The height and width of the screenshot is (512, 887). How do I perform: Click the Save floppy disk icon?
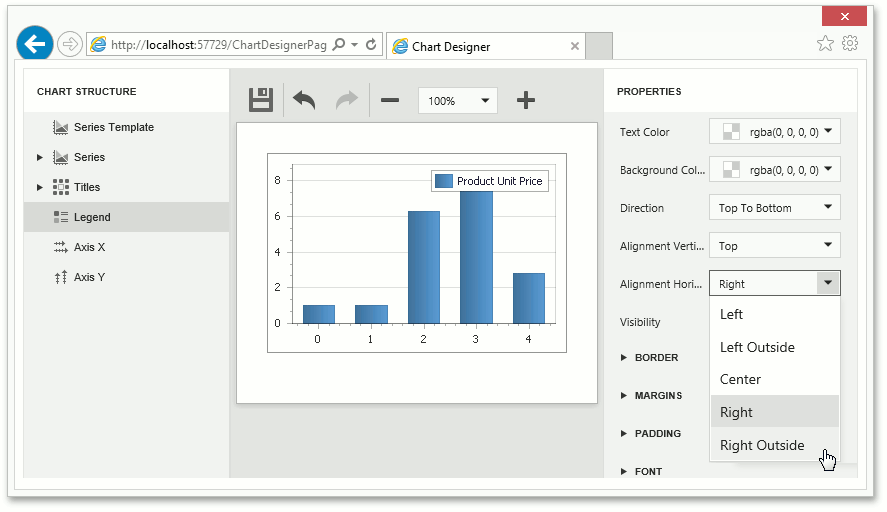[261, 100]
